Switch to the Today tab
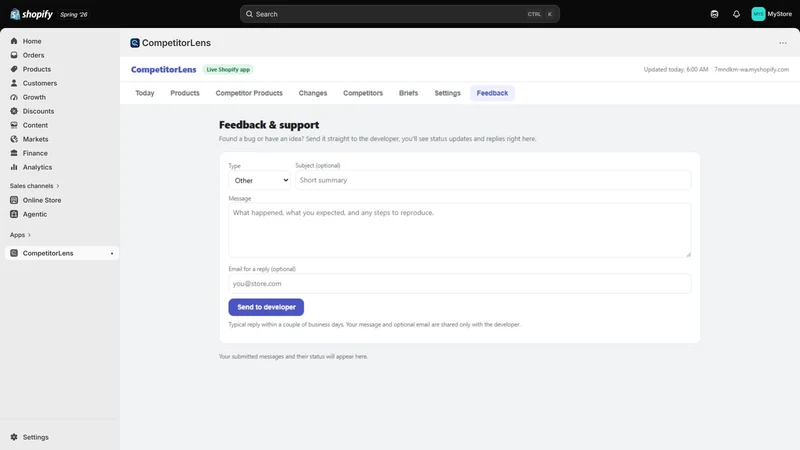The image size is (800, 450). point(145,93)
